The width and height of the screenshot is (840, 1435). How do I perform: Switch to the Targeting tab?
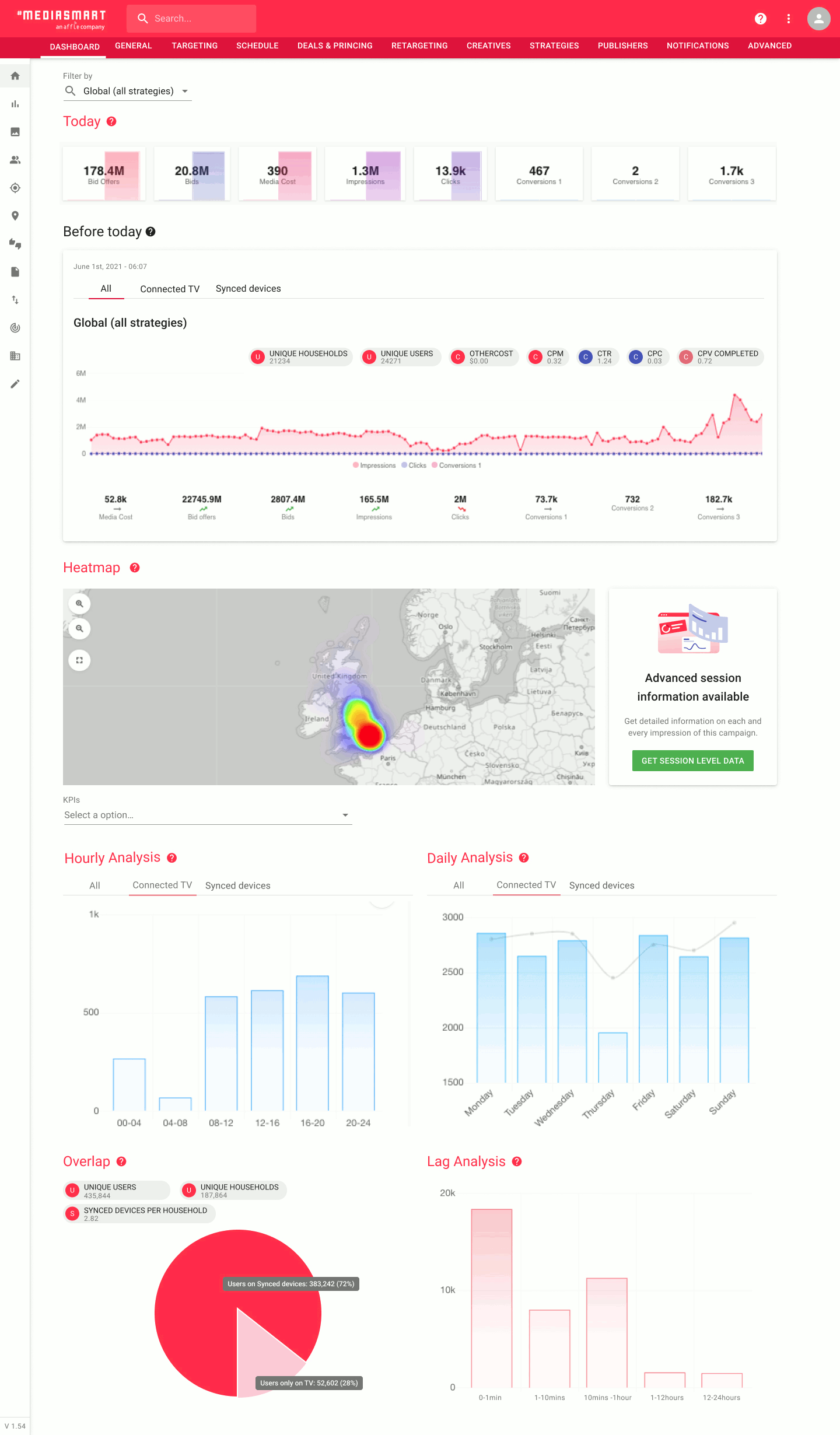click(x=194, y=45)
